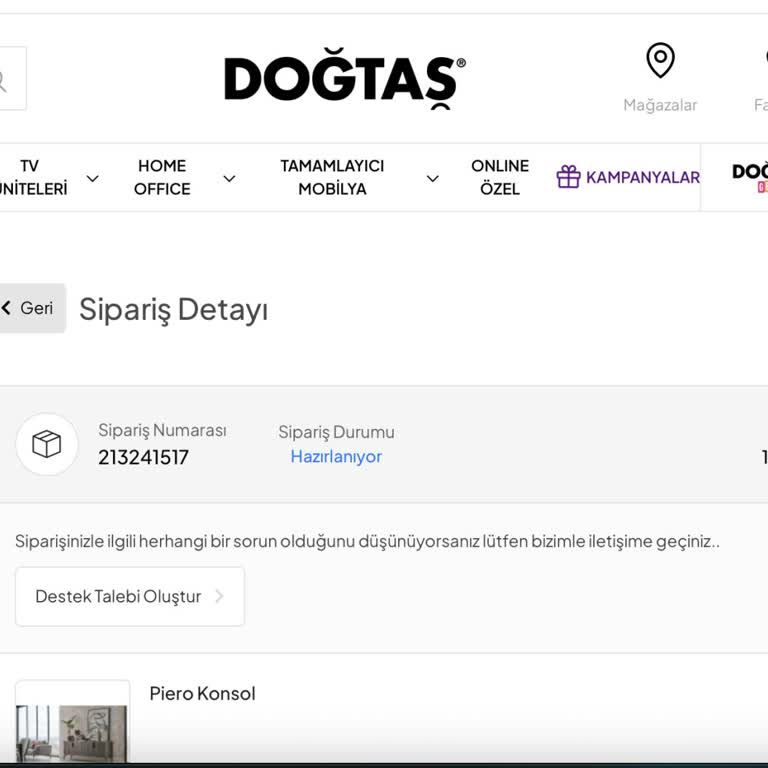The image size is (768, 768).
Task: Click the Sipariş Numarası label
Action: (162, 431)
